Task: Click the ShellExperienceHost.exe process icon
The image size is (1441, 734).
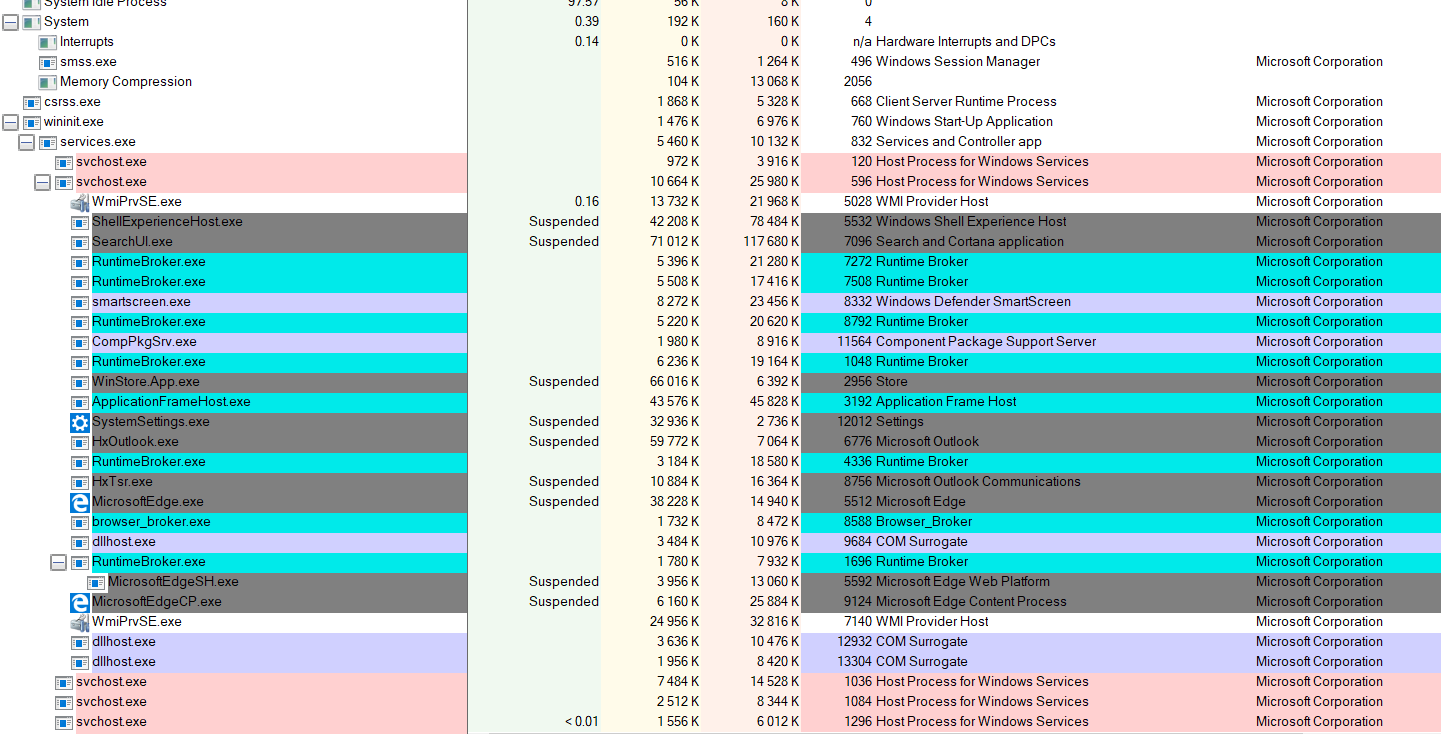Action: [80, 222]
